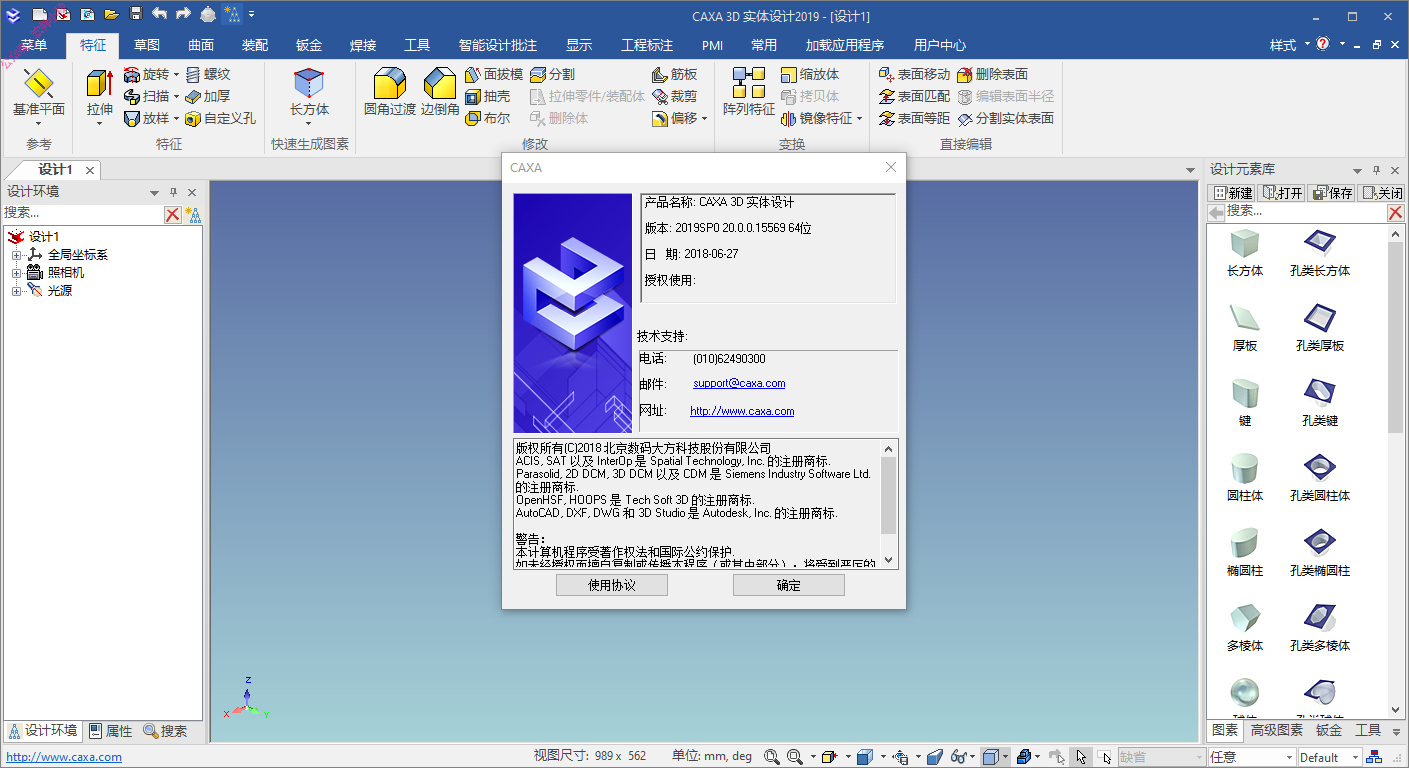The image size is (1409, 768).
Task: Click the 确定 button in CAXA dialog
Action: 789,585
